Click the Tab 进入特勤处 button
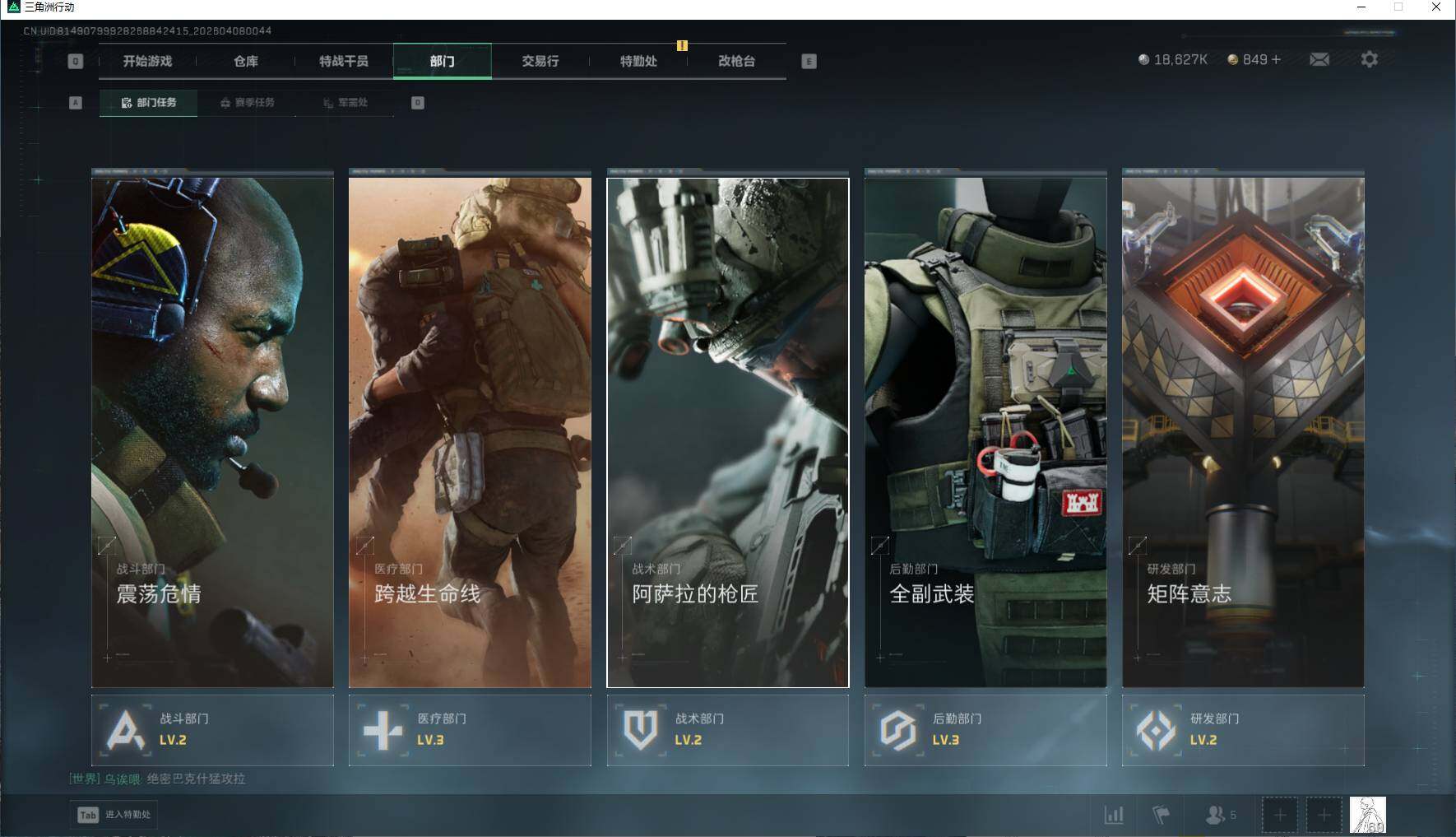This screenshot has width=1456, height=837. pos(114,815)
